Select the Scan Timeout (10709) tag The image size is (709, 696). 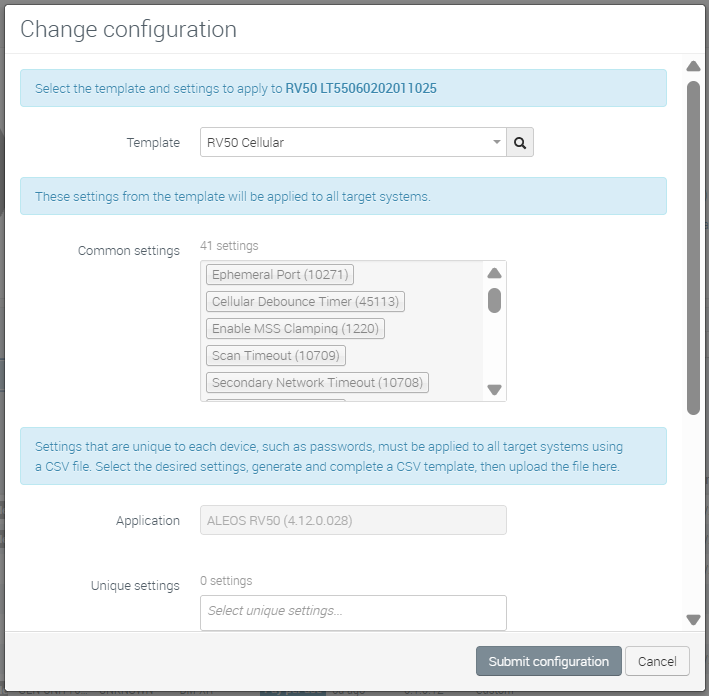coord(276,355)
